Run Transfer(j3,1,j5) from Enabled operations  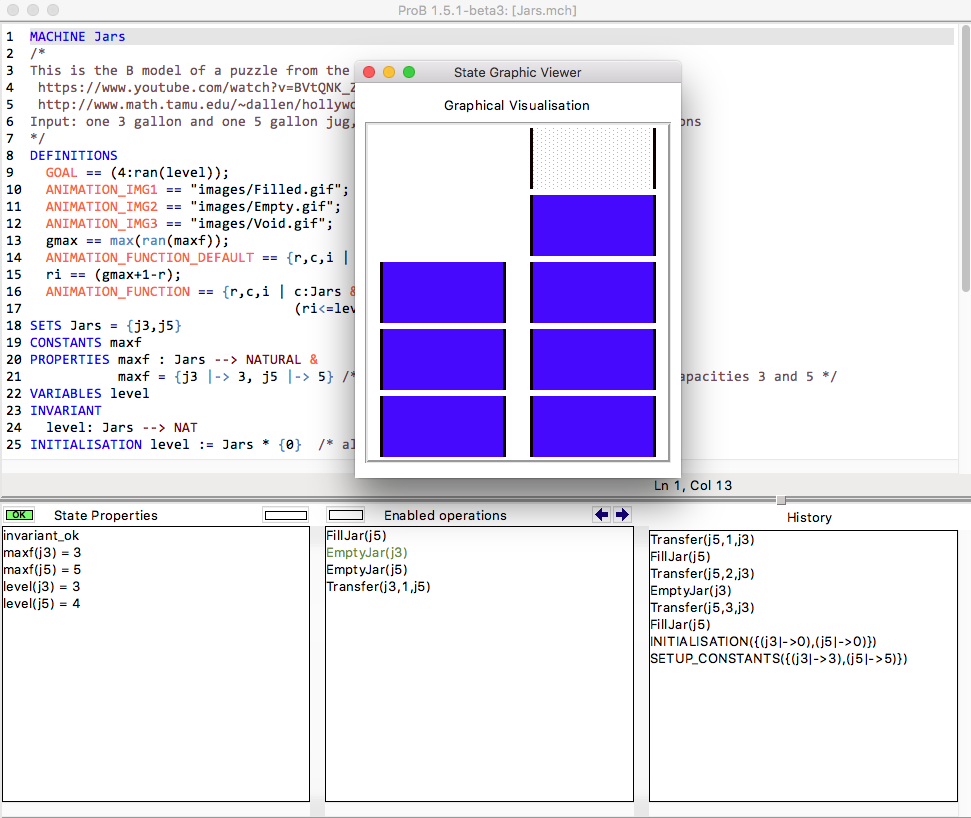click(378, 587)
